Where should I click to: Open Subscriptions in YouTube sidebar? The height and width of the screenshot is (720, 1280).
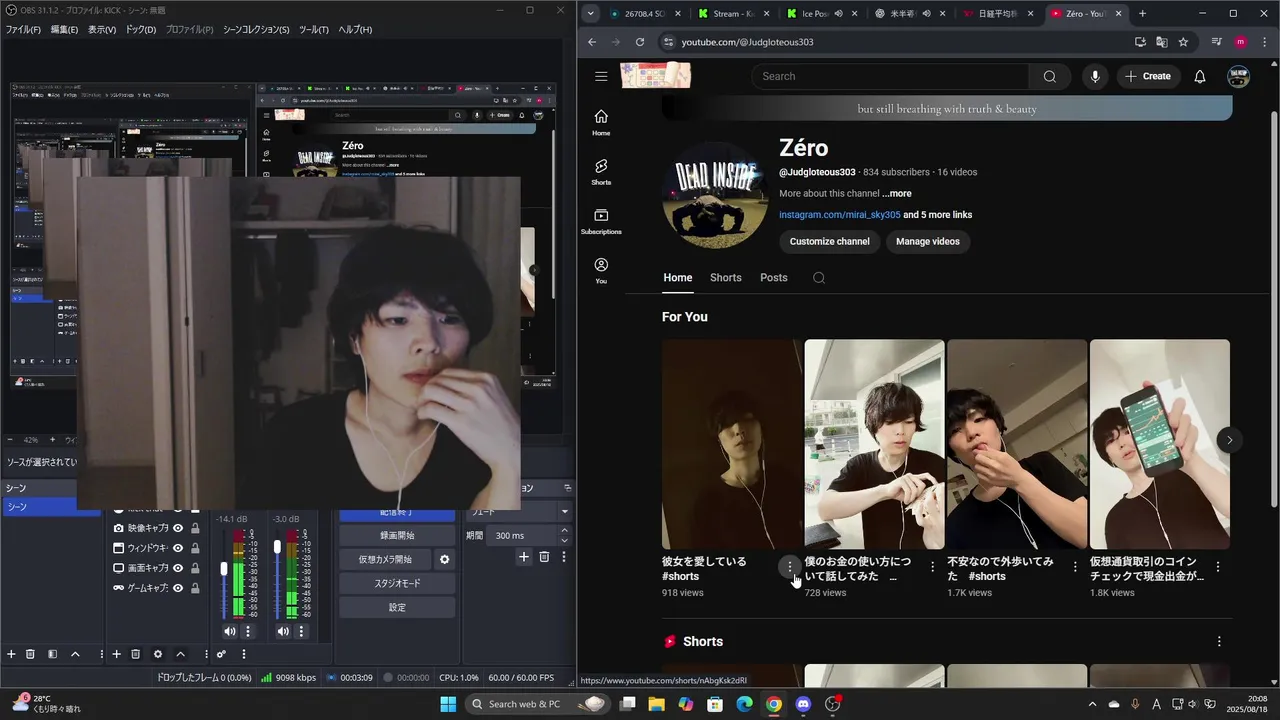pyautogui.click(x=601, y=221)
